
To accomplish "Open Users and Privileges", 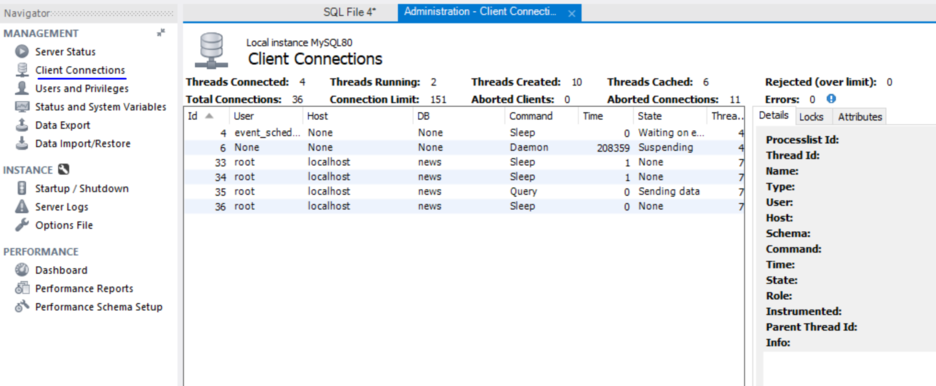I will (x=82, y=88).
